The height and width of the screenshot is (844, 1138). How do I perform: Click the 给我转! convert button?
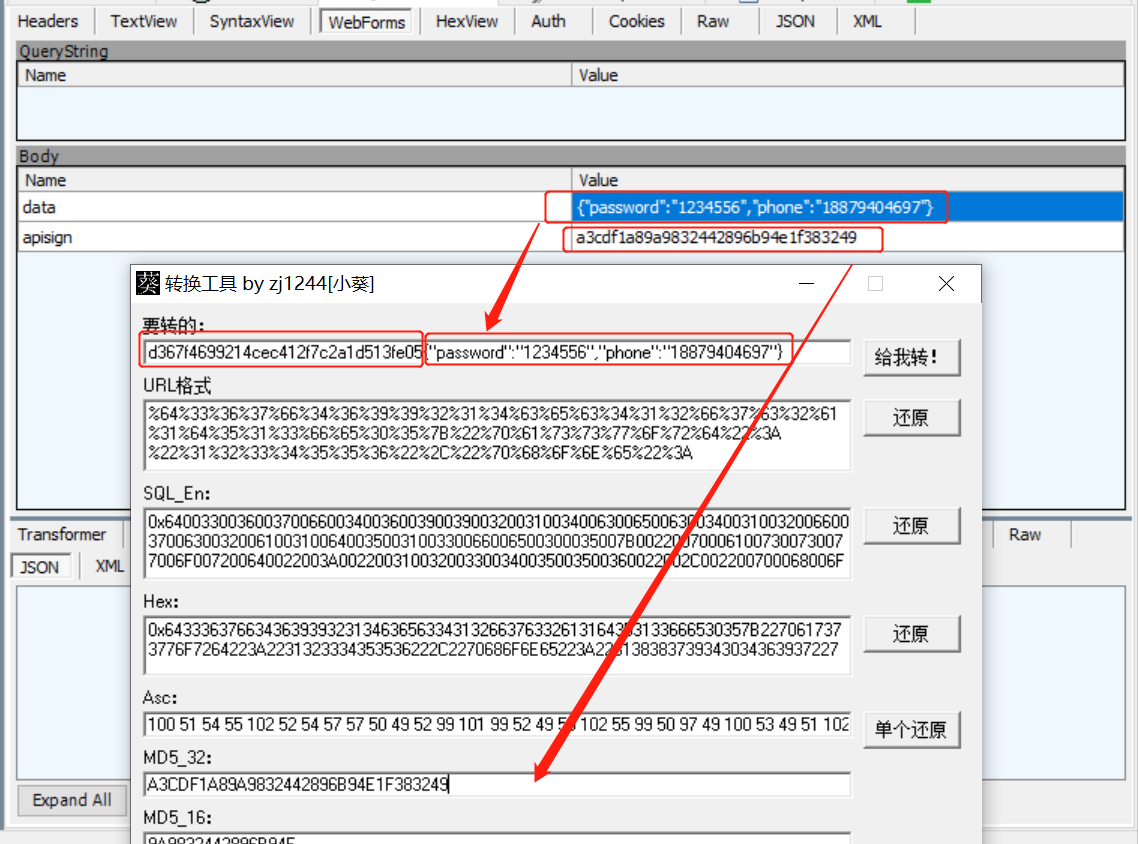912,358
